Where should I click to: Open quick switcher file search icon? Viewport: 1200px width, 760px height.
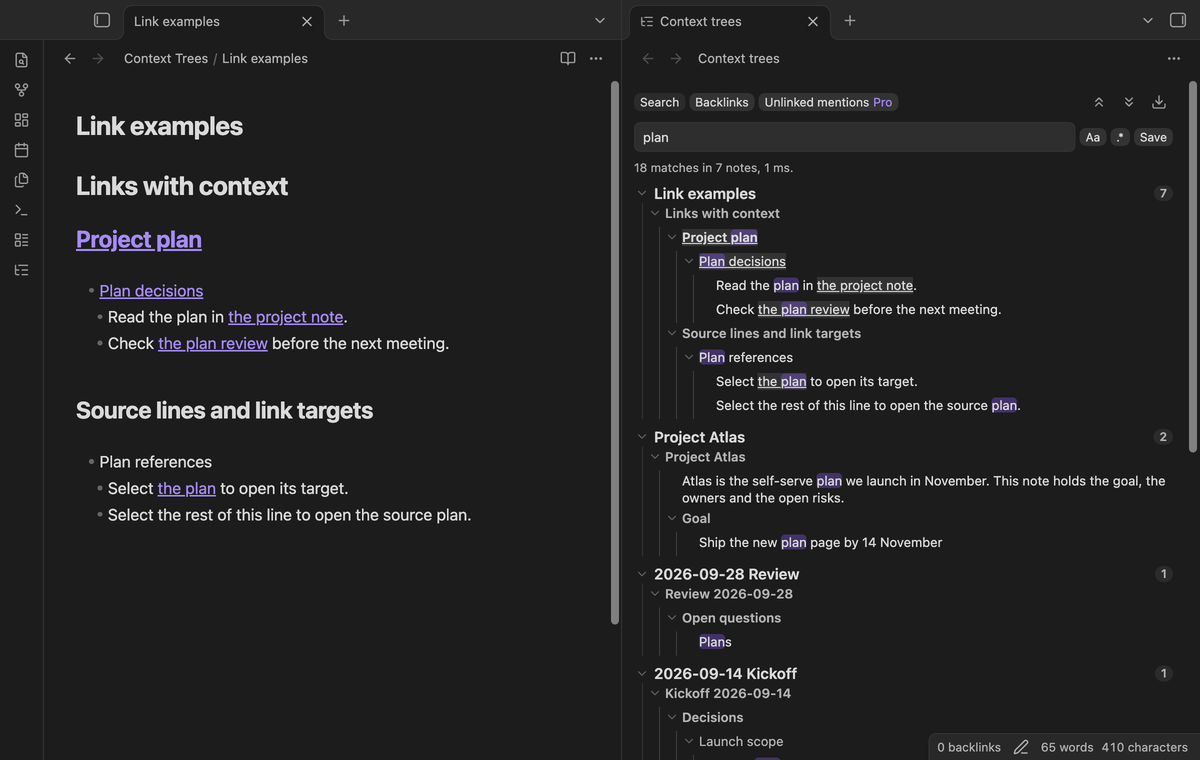(21, 60)
